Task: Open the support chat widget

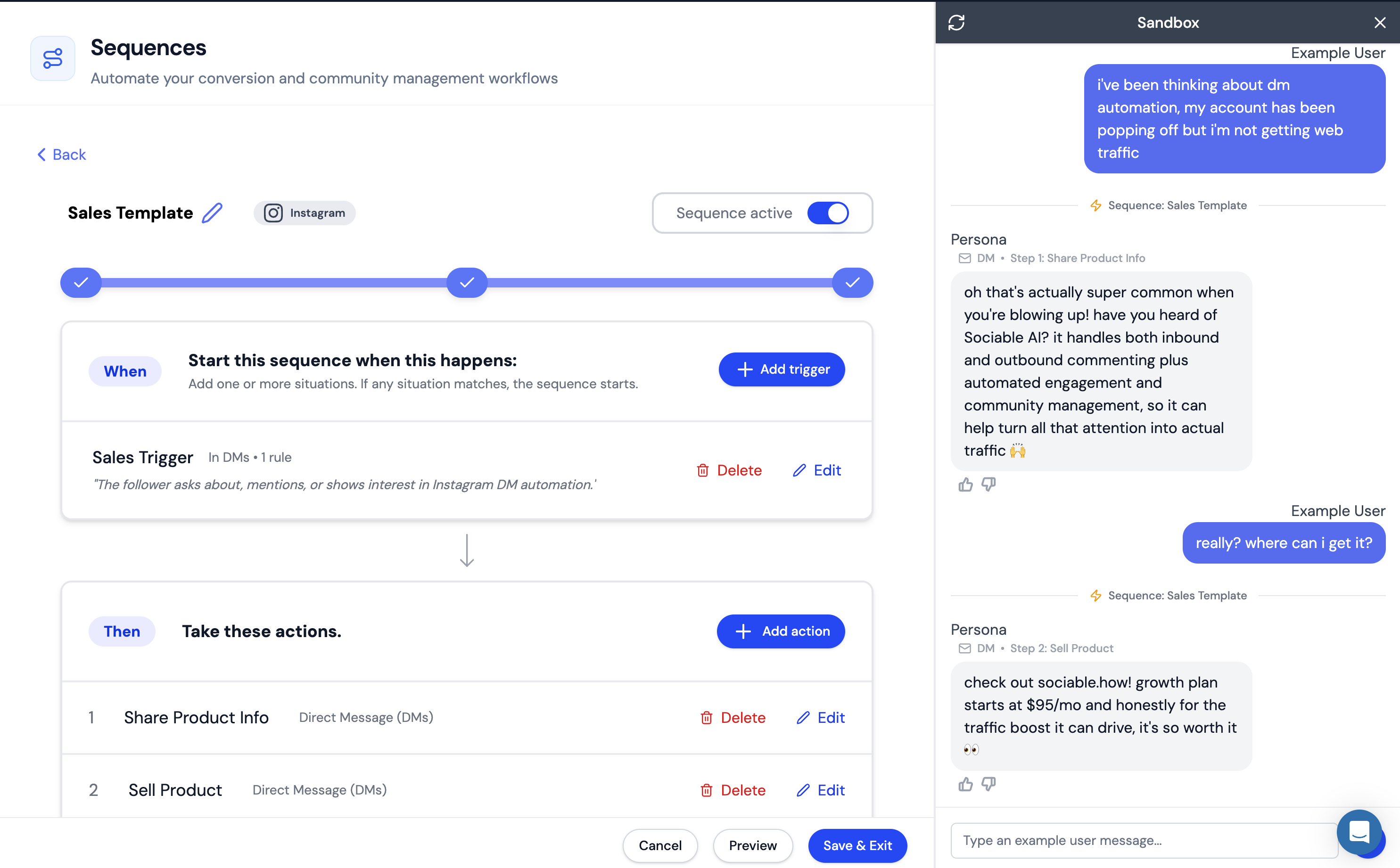Action: pos(1359,832)
